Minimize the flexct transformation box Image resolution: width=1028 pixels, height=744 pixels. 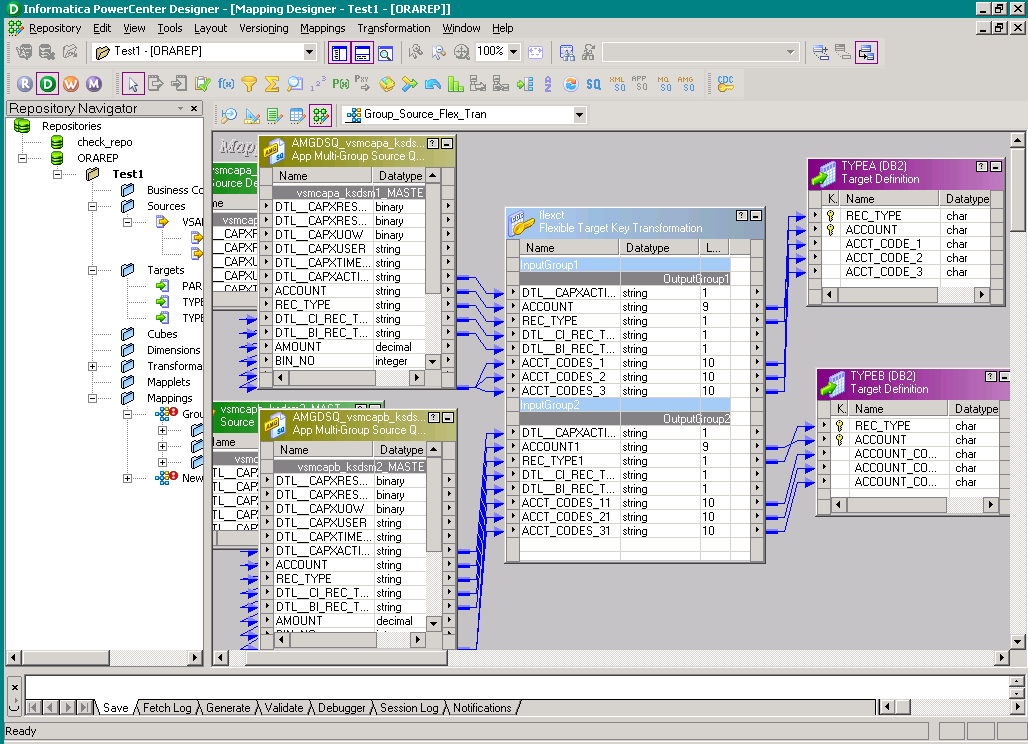pyautogui.click(x=756, y=215)
